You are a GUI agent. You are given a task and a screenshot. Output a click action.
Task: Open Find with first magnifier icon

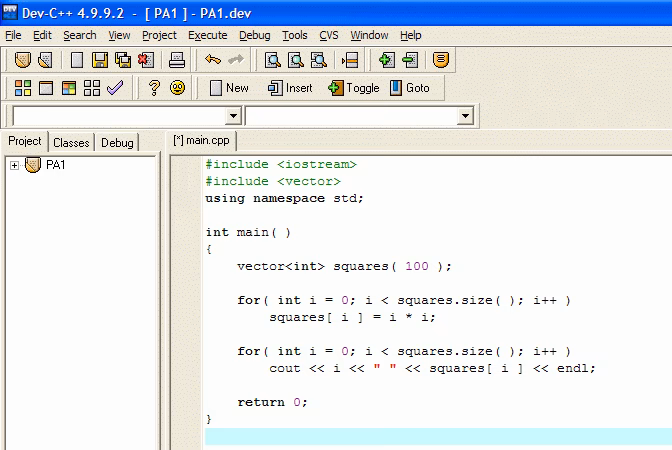point(273,60)
